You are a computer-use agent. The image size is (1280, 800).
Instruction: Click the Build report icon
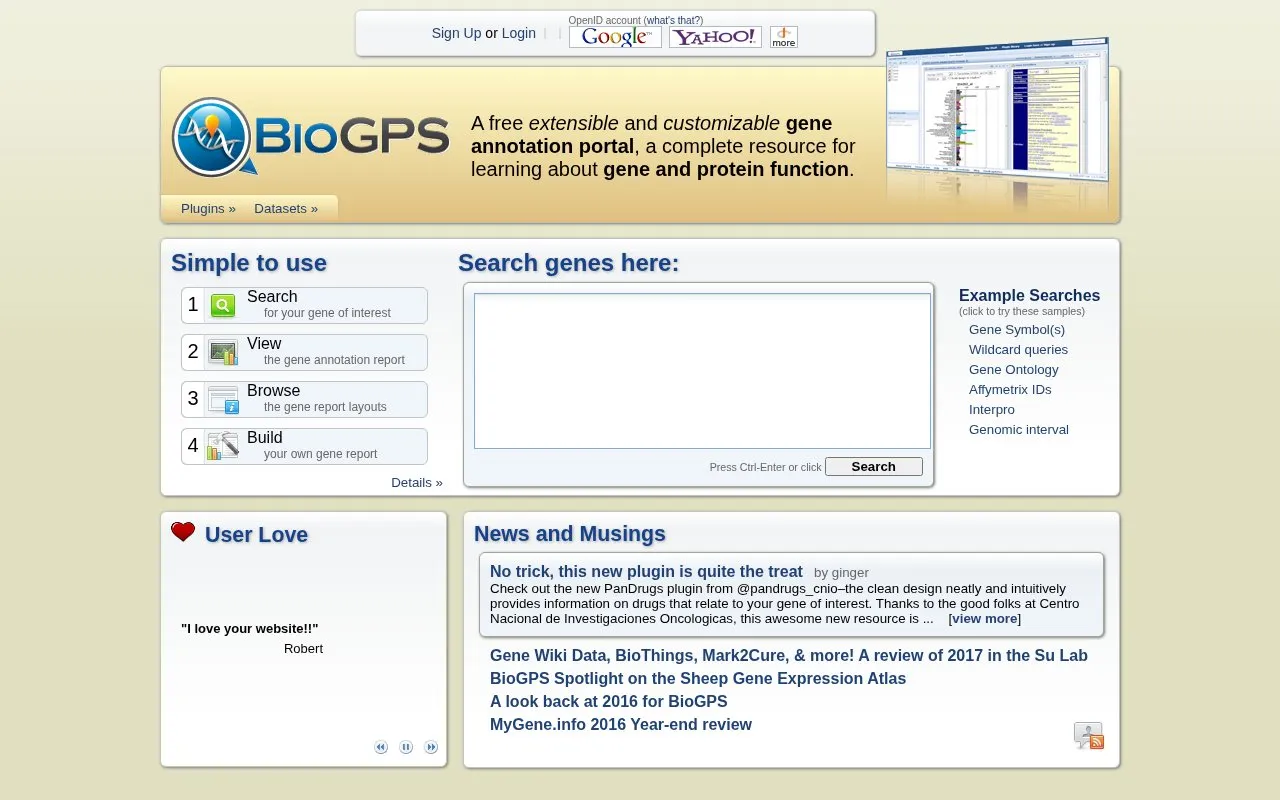tap(223, 446)
